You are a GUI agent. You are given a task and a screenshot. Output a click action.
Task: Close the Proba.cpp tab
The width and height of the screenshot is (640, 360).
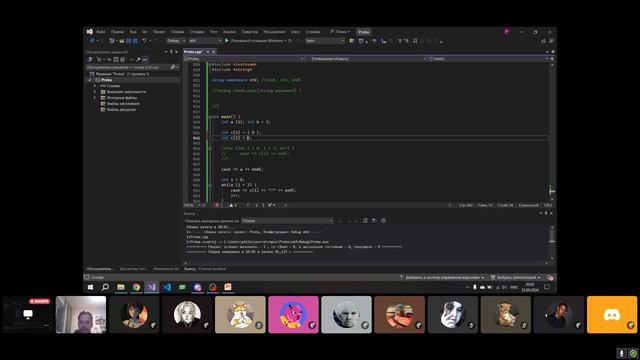[x=213, y=52]
